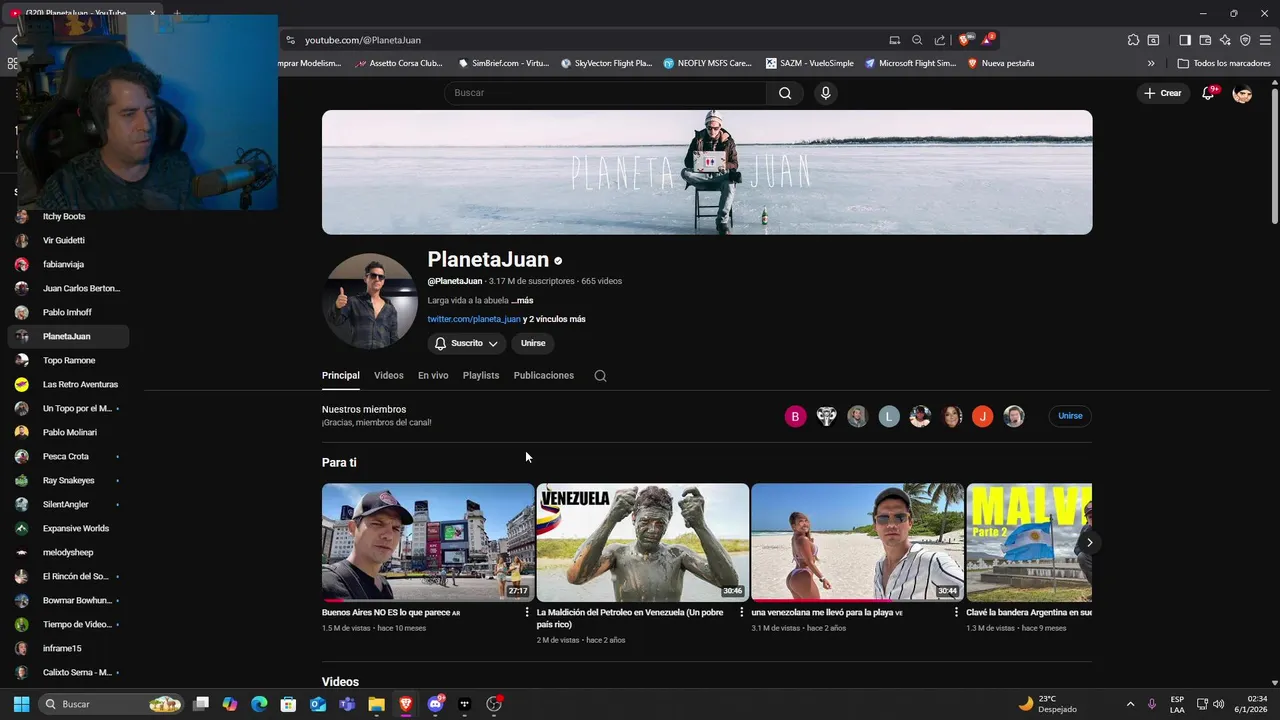Viewport: 1280px width, 720px height.
Task: Open Todos los marcadores folder
Action: (1224, 63)
